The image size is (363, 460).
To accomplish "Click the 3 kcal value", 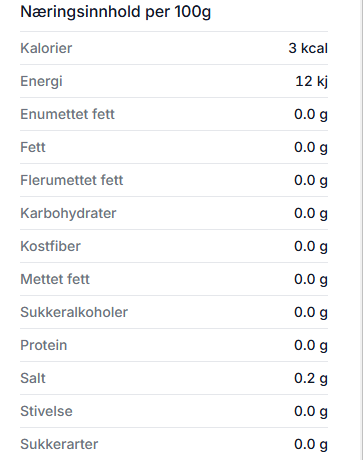I will click(x=308, y=48).
